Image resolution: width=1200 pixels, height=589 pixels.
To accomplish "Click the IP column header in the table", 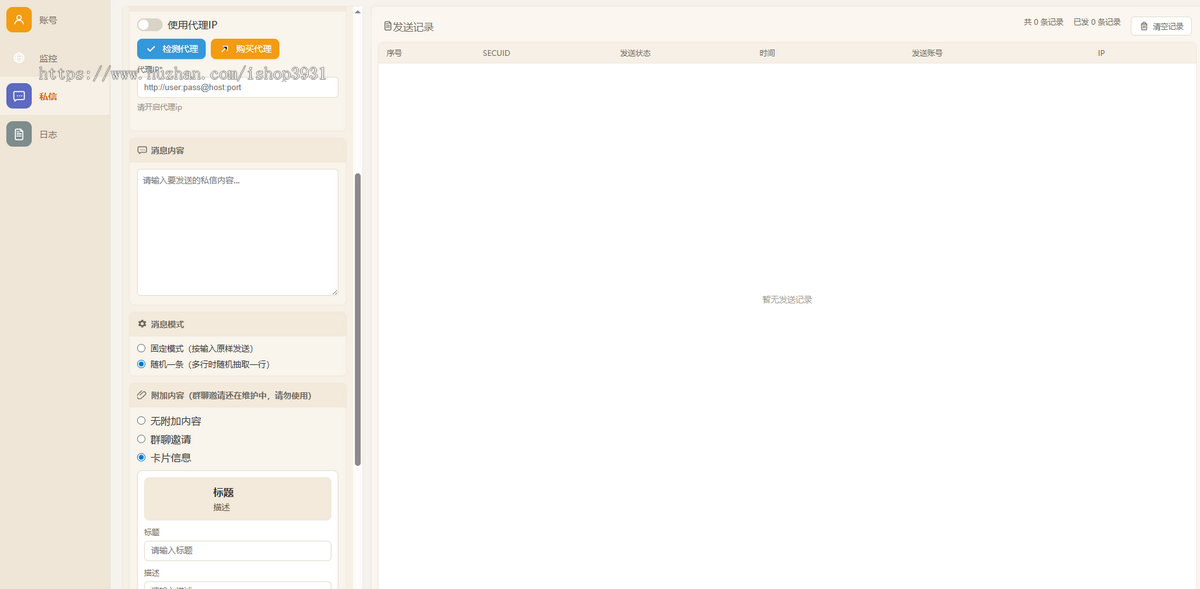I will [x=1101, y=52].
